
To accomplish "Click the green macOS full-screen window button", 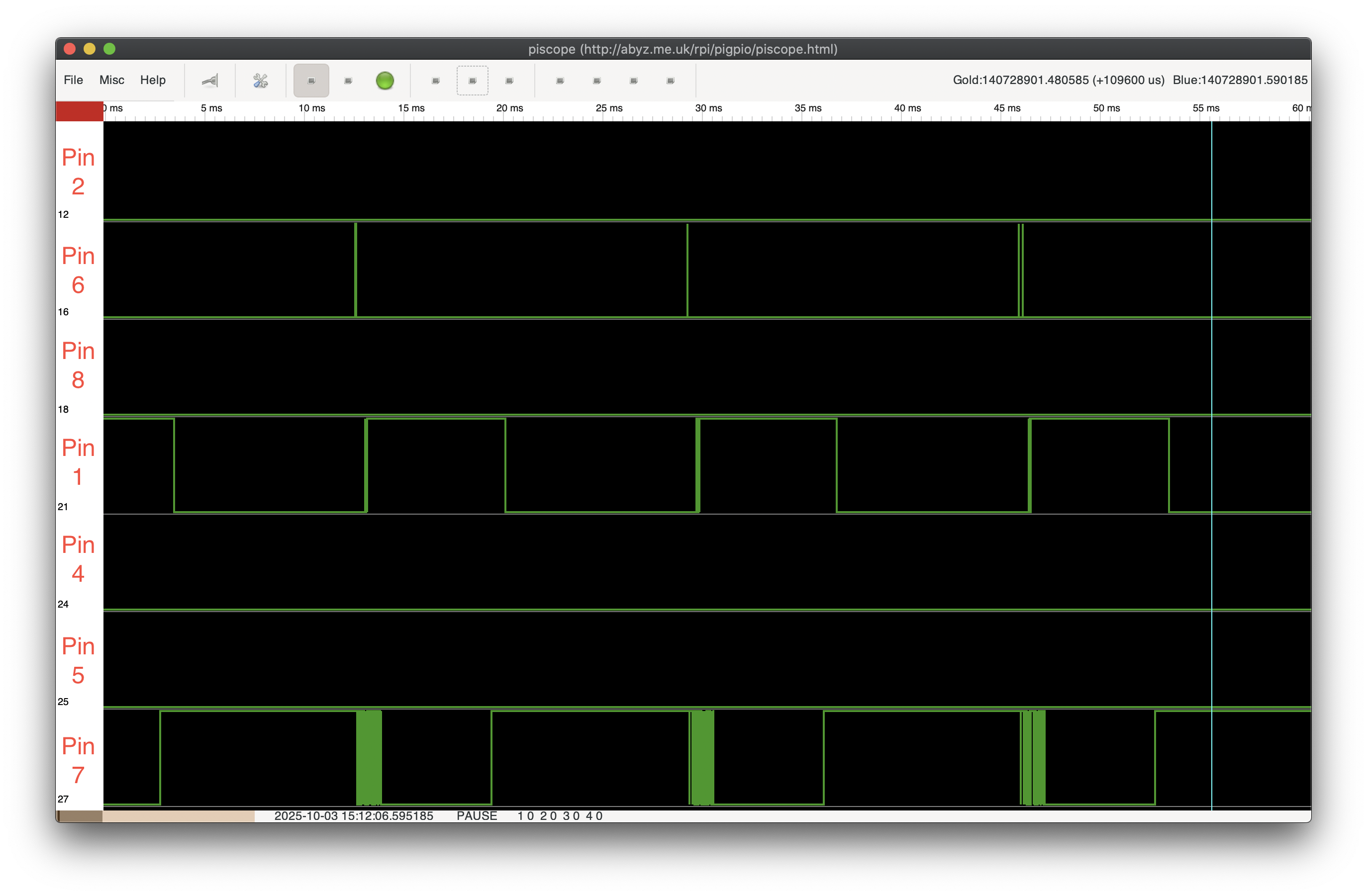I will 109,49.
